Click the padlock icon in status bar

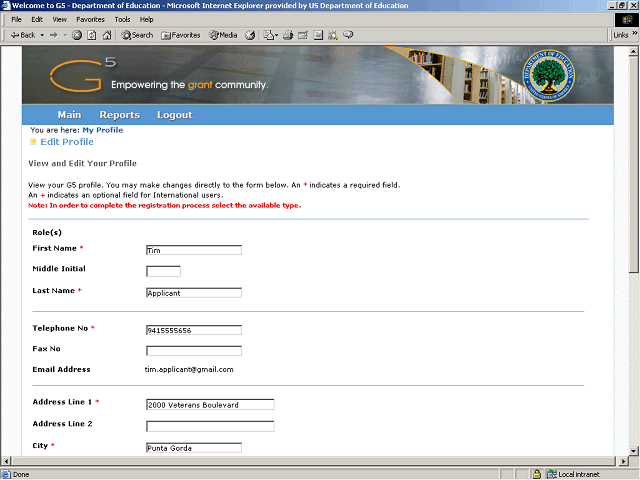click(537, 474)
